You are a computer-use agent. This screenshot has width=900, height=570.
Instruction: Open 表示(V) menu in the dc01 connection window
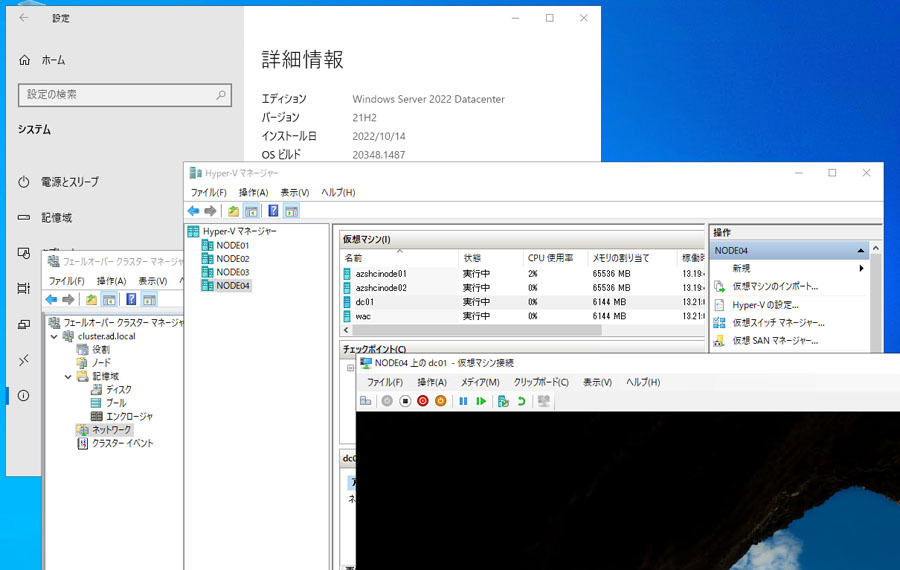(598, 382)
